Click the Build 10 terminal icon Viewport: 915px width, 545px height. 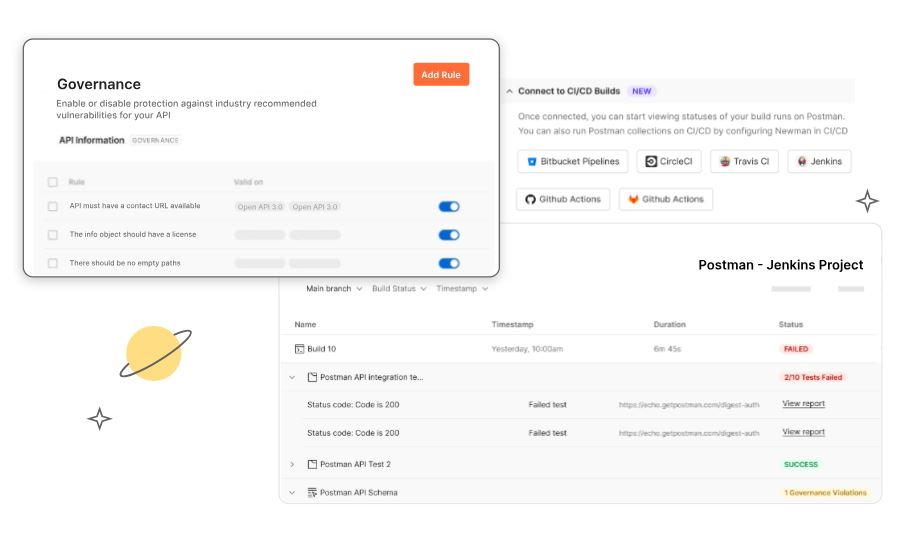click(x=299, y=349)
